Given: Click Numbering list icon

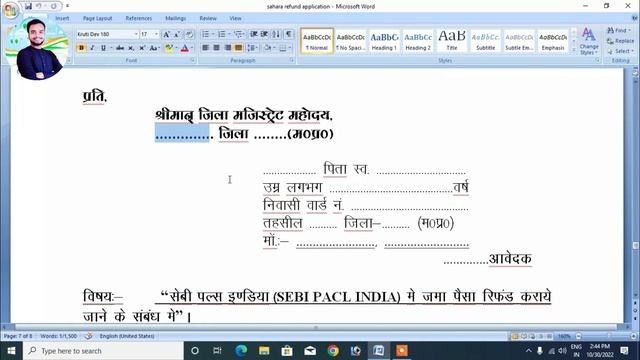Looking at the screenshot, I should (222, 34).
